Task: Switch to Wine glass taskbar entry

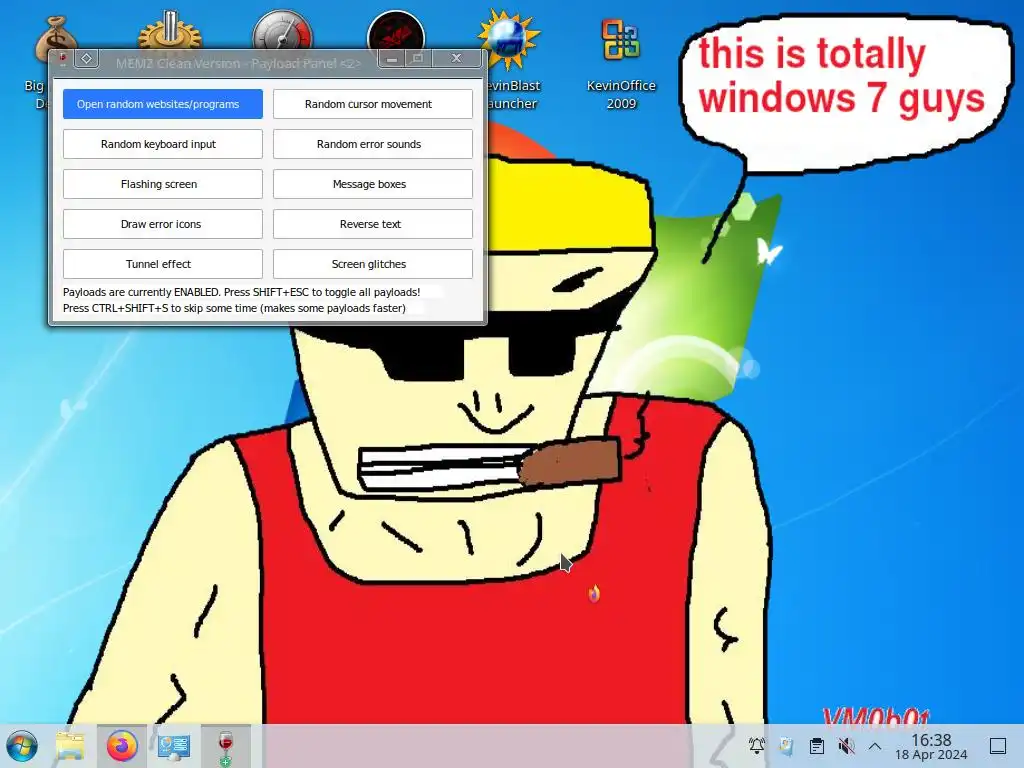Action: click(x=225, y=746)
